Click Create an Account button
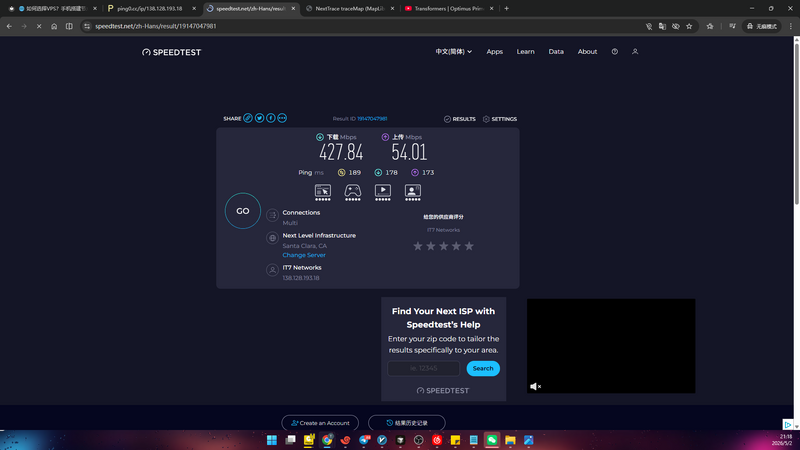800x450 pixels. point(320,423)
